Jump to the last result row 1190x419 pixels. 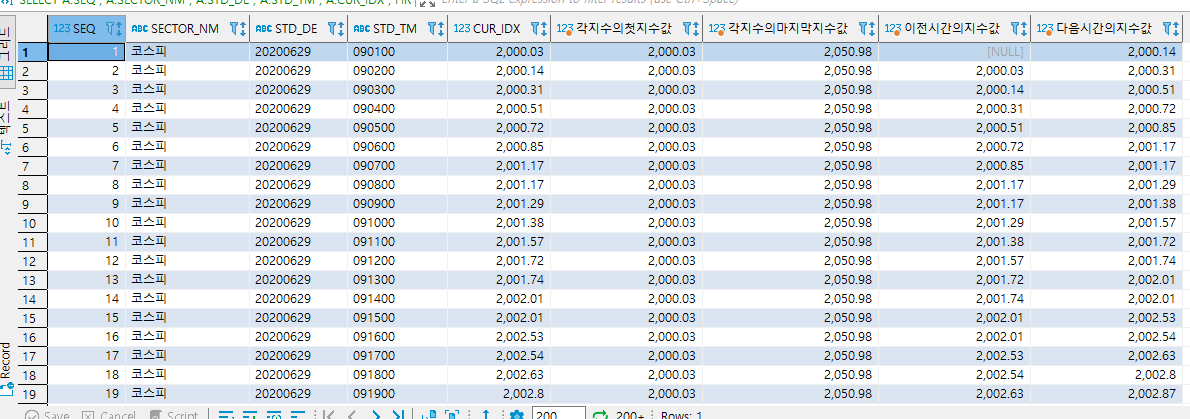click(398, 415)
